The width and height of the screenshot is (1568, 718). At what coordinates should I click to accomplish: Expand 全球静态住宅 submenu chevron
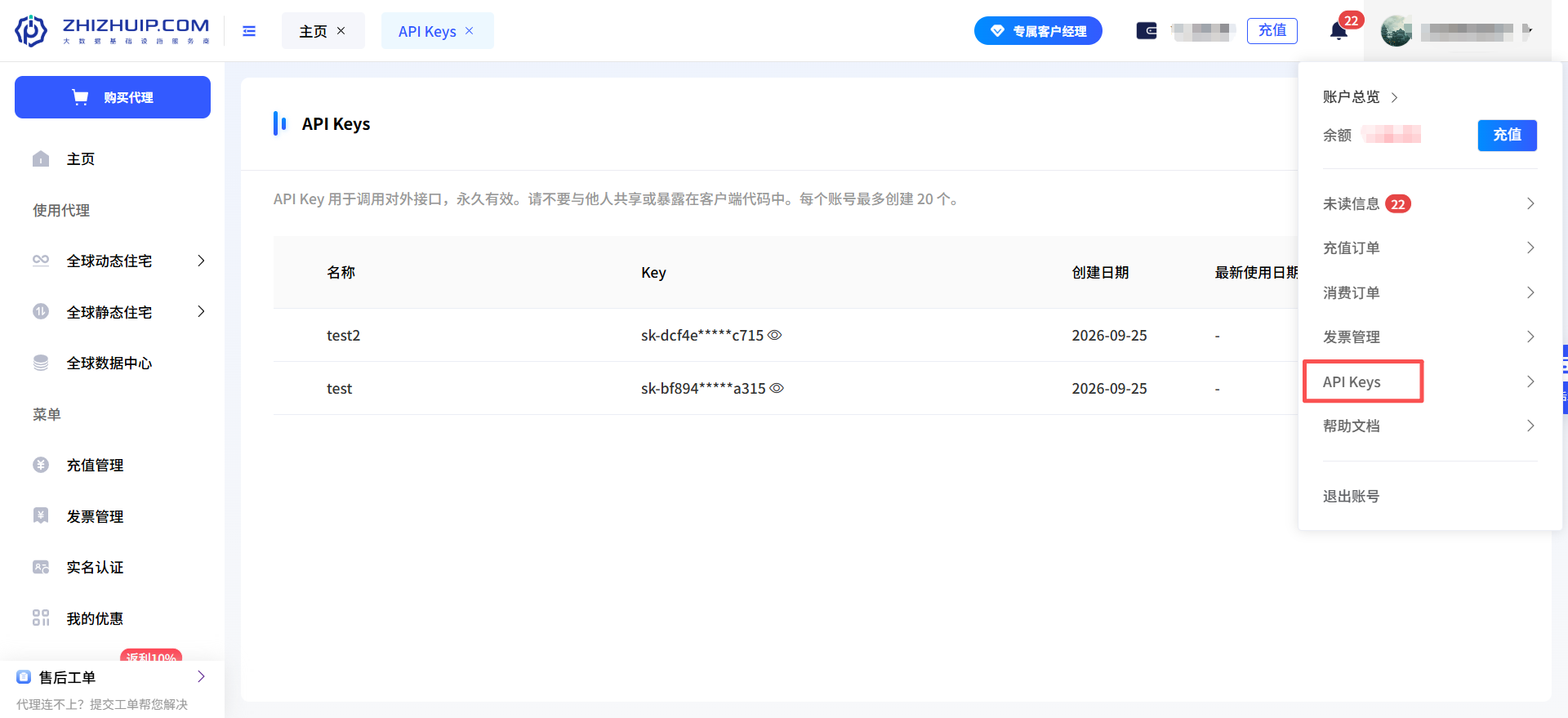(201, 311)
